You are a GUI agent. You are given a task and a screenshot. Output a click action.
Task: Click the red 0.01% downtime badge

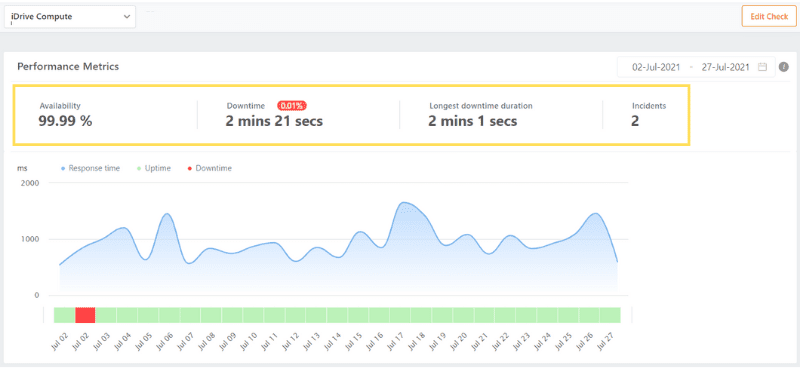[291, 106]
